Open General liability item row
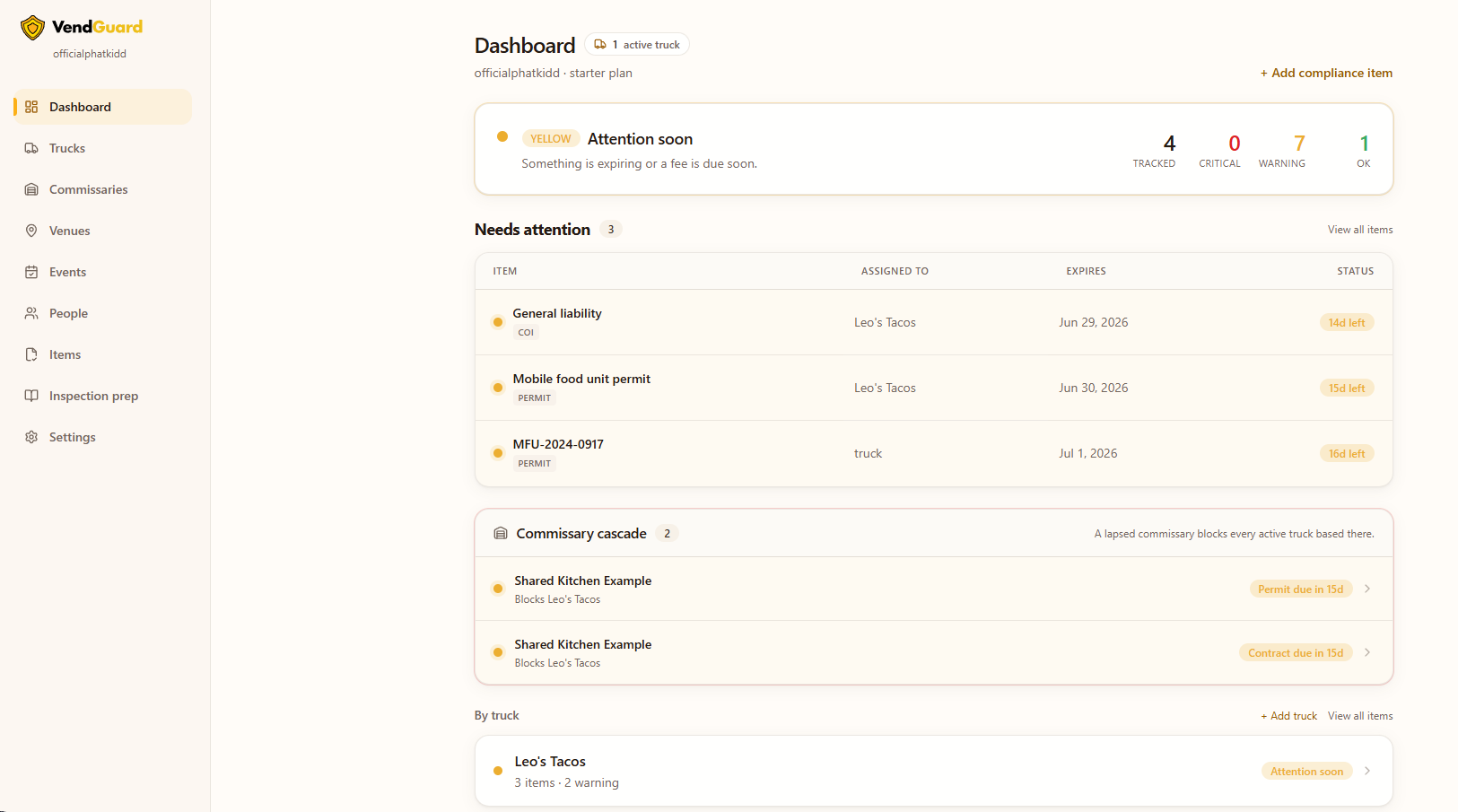1458x812 pixels. 934,322
